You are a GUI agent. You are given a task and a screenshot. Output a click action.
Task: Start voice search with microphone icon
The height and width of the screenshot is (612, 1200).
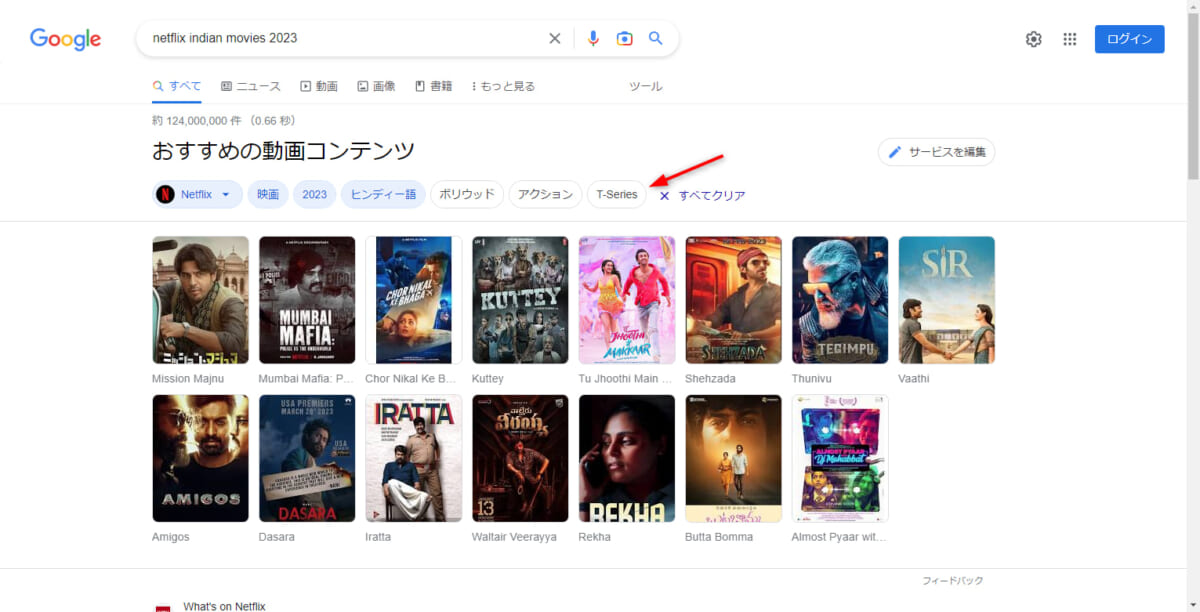click(x=593, y=39)
